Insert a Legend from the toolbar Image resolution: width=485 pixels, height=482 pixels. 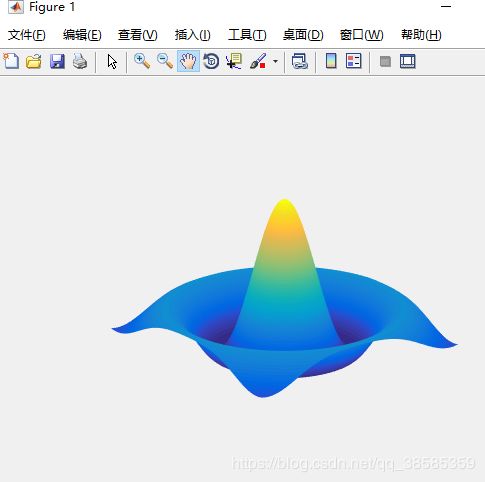[x=354, y=61]
